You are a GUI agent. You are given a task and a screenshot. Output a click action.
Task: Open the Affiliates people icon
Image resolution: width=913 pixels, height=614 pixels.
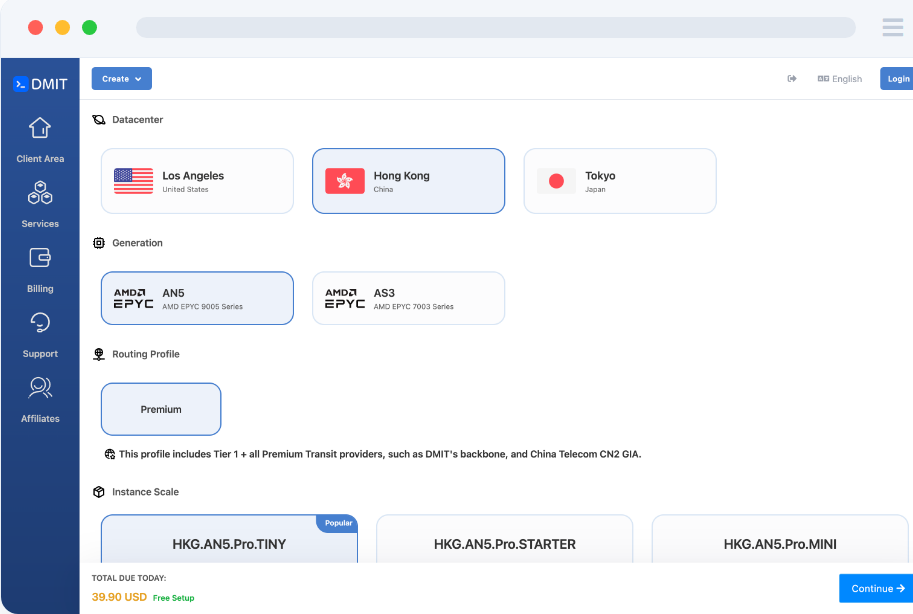pos(40,387)
